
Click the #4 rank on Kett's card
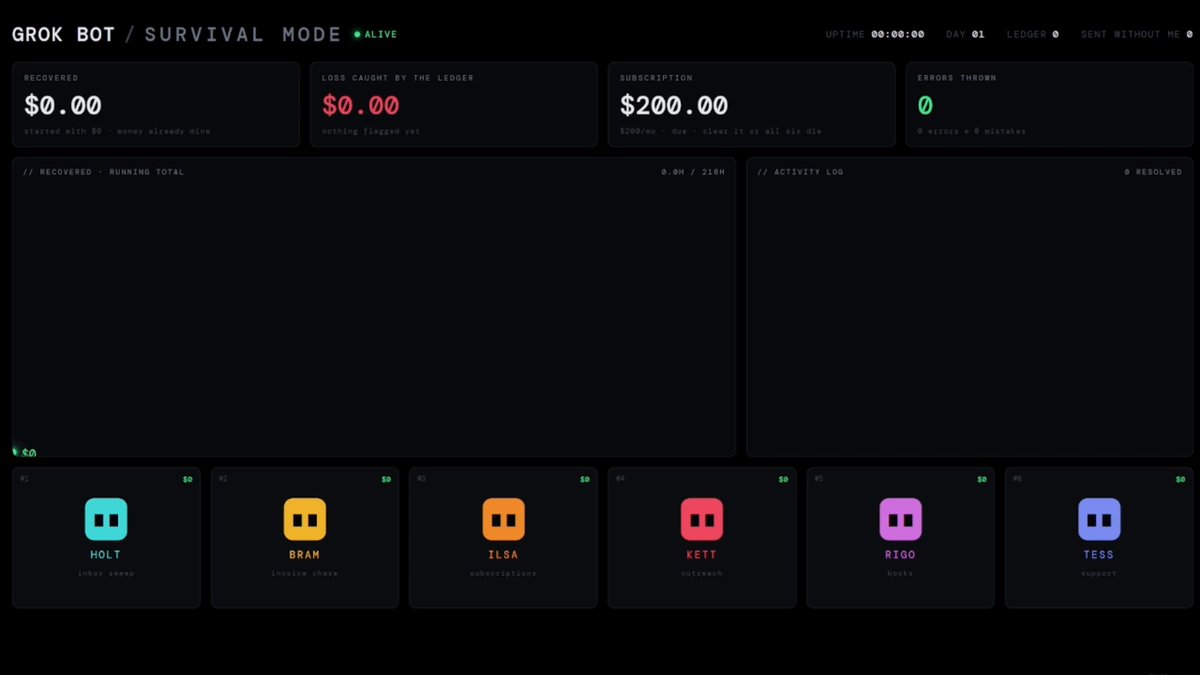point(620,479)
